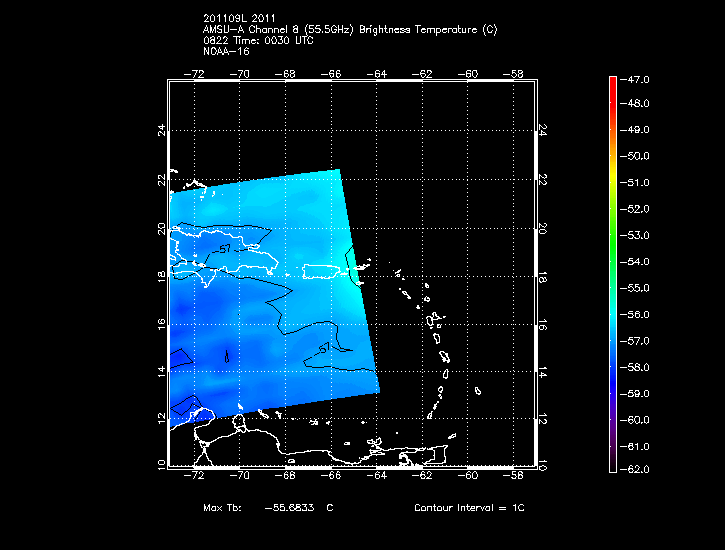Click the 'NOAA-16' satellite label

225,51
